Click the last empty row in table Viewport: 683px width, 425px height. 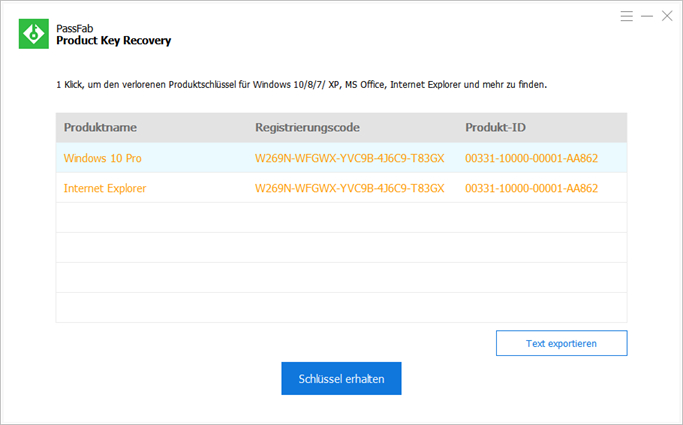[341, 307]
